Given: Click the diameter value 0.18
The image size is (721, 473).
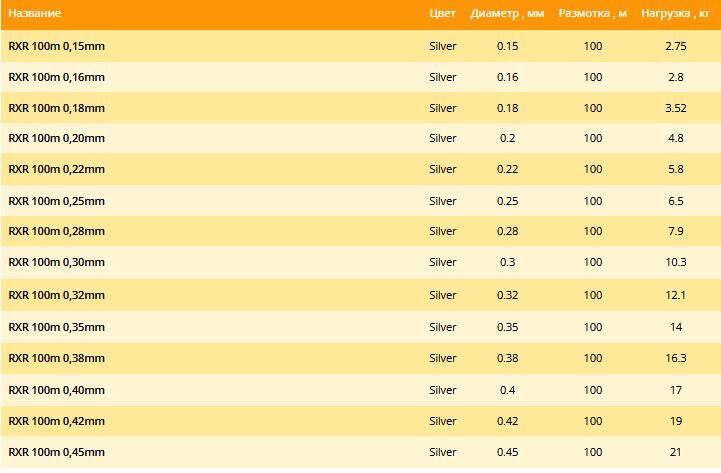Looking at the screenshot, I should click(x=507, y=108).
